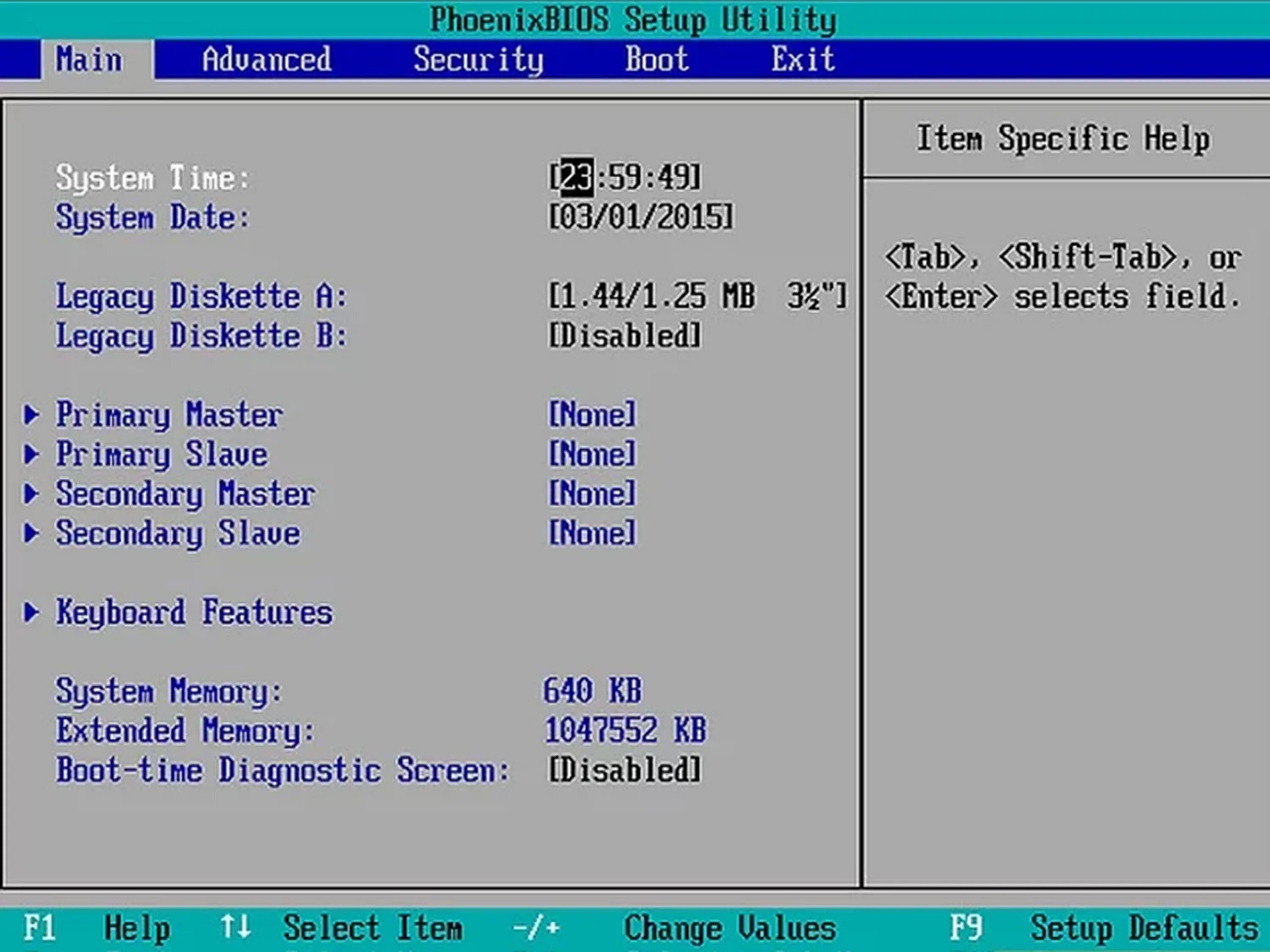1270x952 pixels.
Task: Switch to the Advanced tab
Action: (266, 59)
